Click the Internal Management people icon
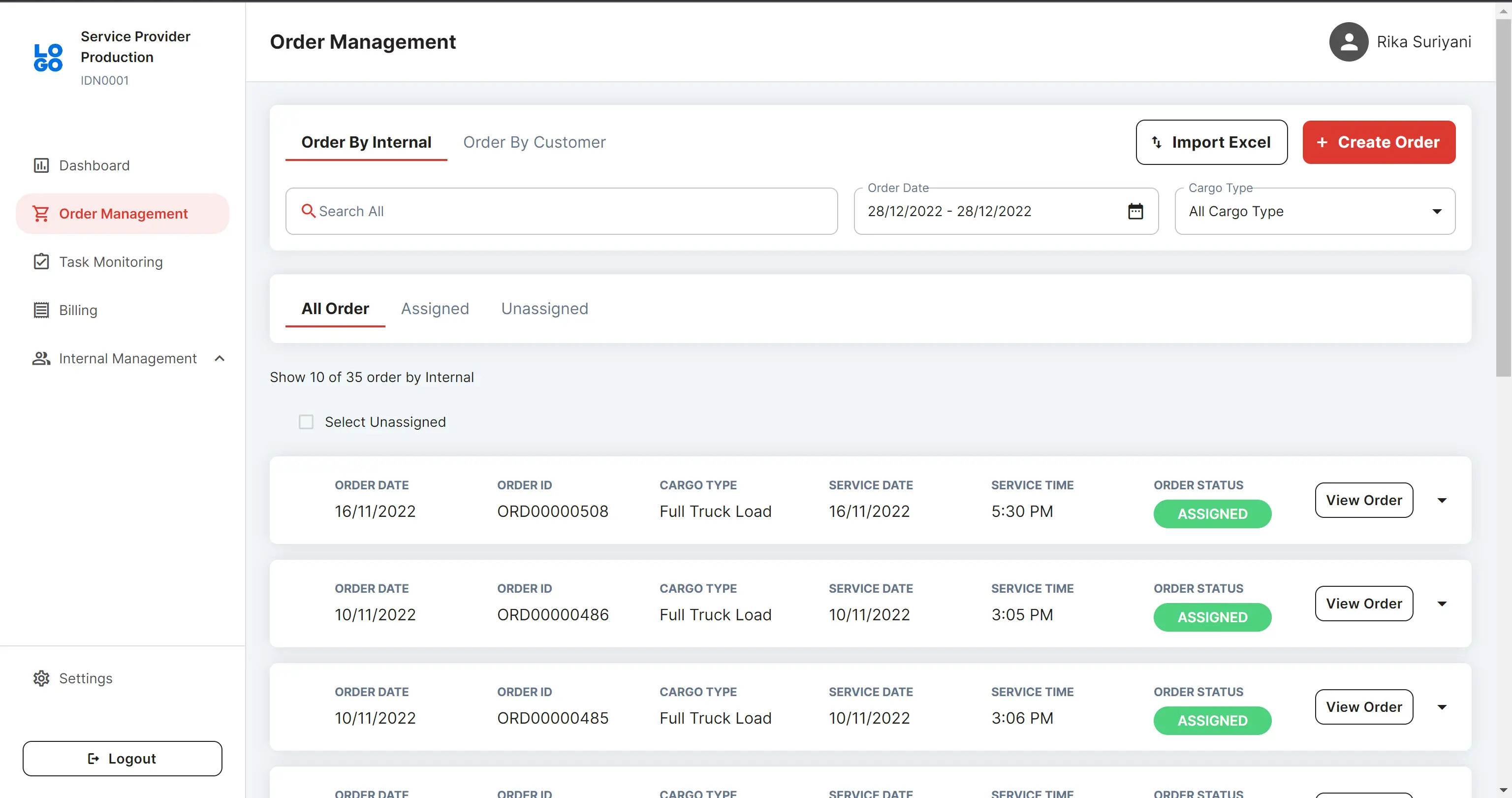Viewport: 1512px width, 798px height. click(x=41, y=358)
